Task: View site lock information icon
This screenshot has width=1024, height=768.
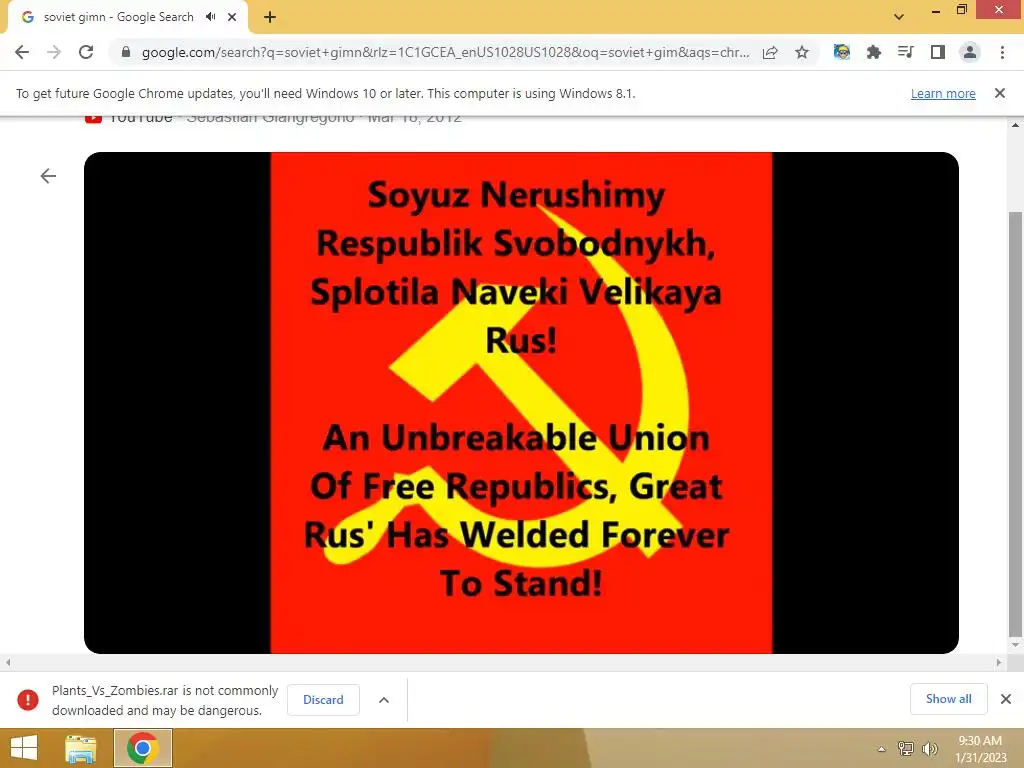Action: (126, 52)
